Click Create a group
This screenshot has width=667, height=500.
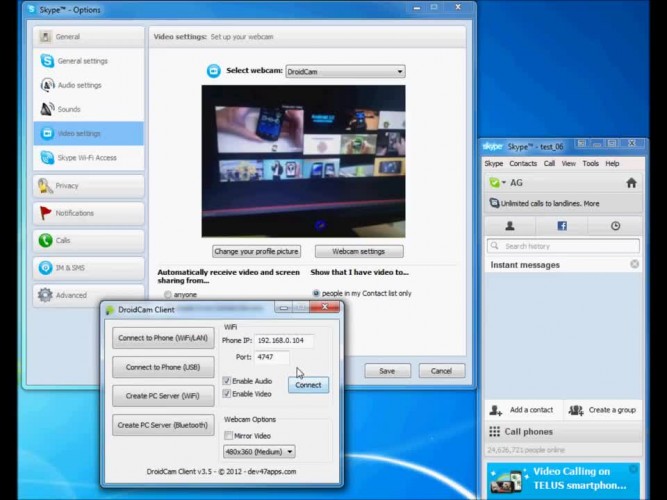pos(602,410)
